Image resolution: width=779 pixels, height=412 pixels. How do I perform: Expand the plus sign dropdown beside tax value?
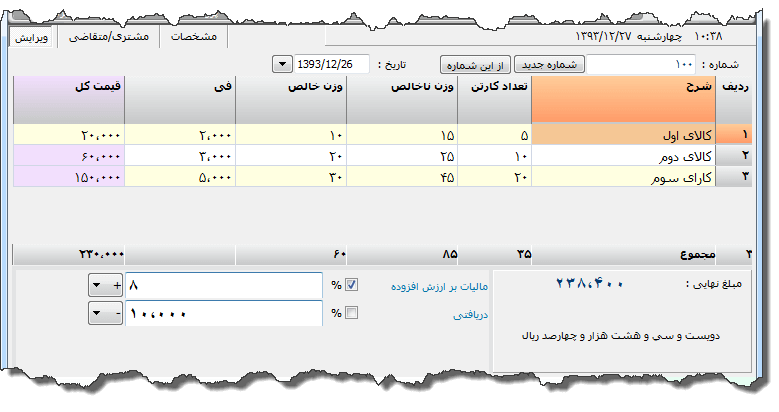[106, 286]
